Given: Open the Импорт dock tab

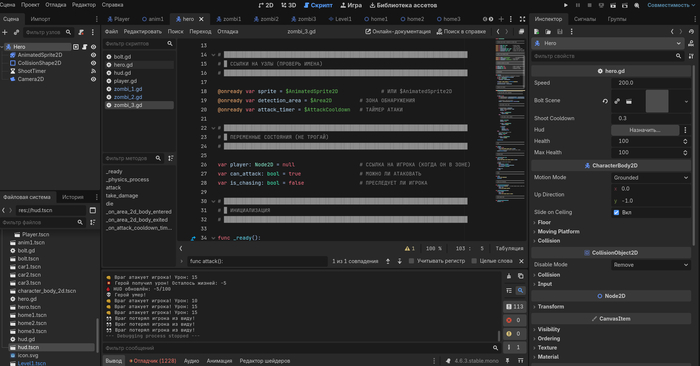Looking at the screenshot, I should point(41,19).
